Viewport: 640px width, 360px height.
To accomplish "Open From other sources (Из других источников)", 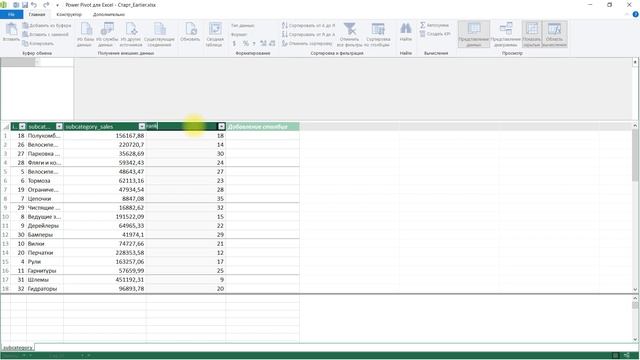I will click(x=131, y=34).
